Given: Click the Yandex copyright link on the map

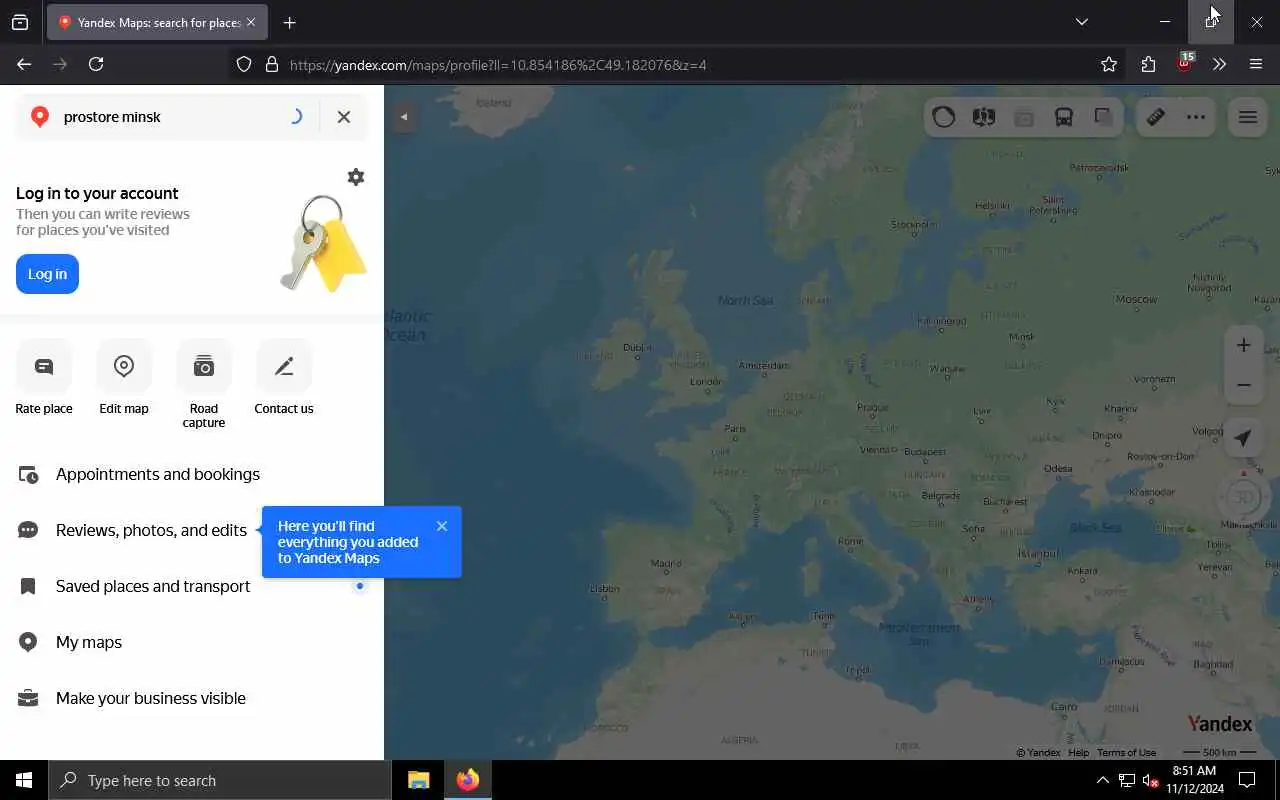Looking at the screenshot, I should (1038, 752).
